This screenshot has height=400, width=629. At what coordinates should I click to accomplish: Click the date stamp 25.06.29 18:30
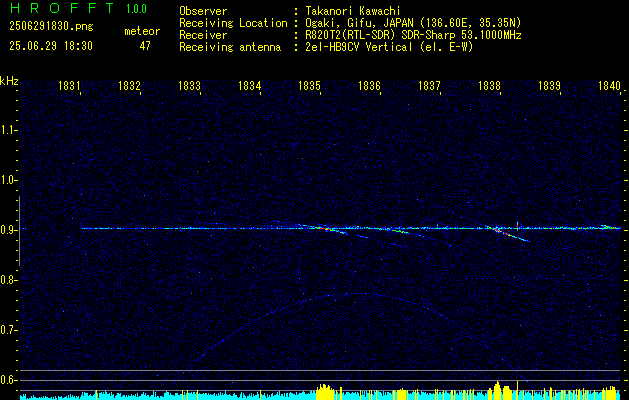click(x=51, y=46)
